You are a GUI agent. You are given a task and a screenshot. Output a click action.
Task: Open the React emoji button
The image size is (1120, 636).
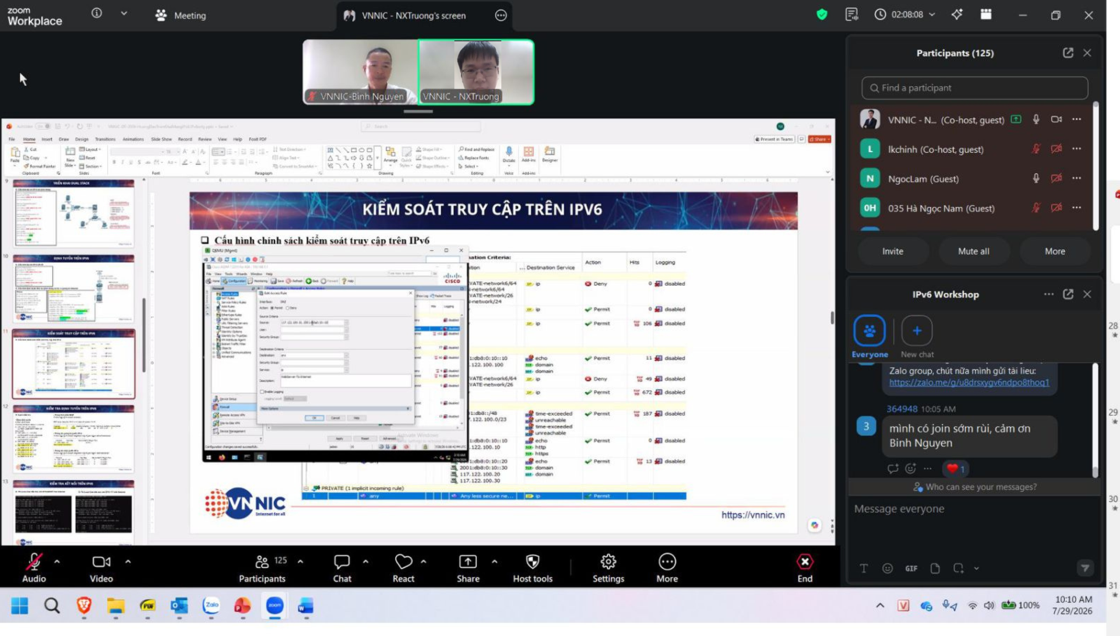click(404, 562)
